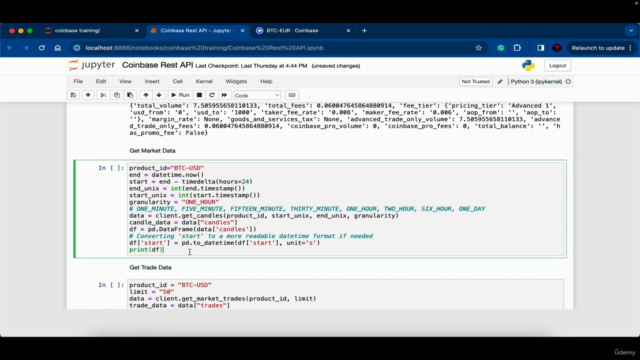Open command palette keyboard icon
640x360 pixels.
[x=292, y=95]
